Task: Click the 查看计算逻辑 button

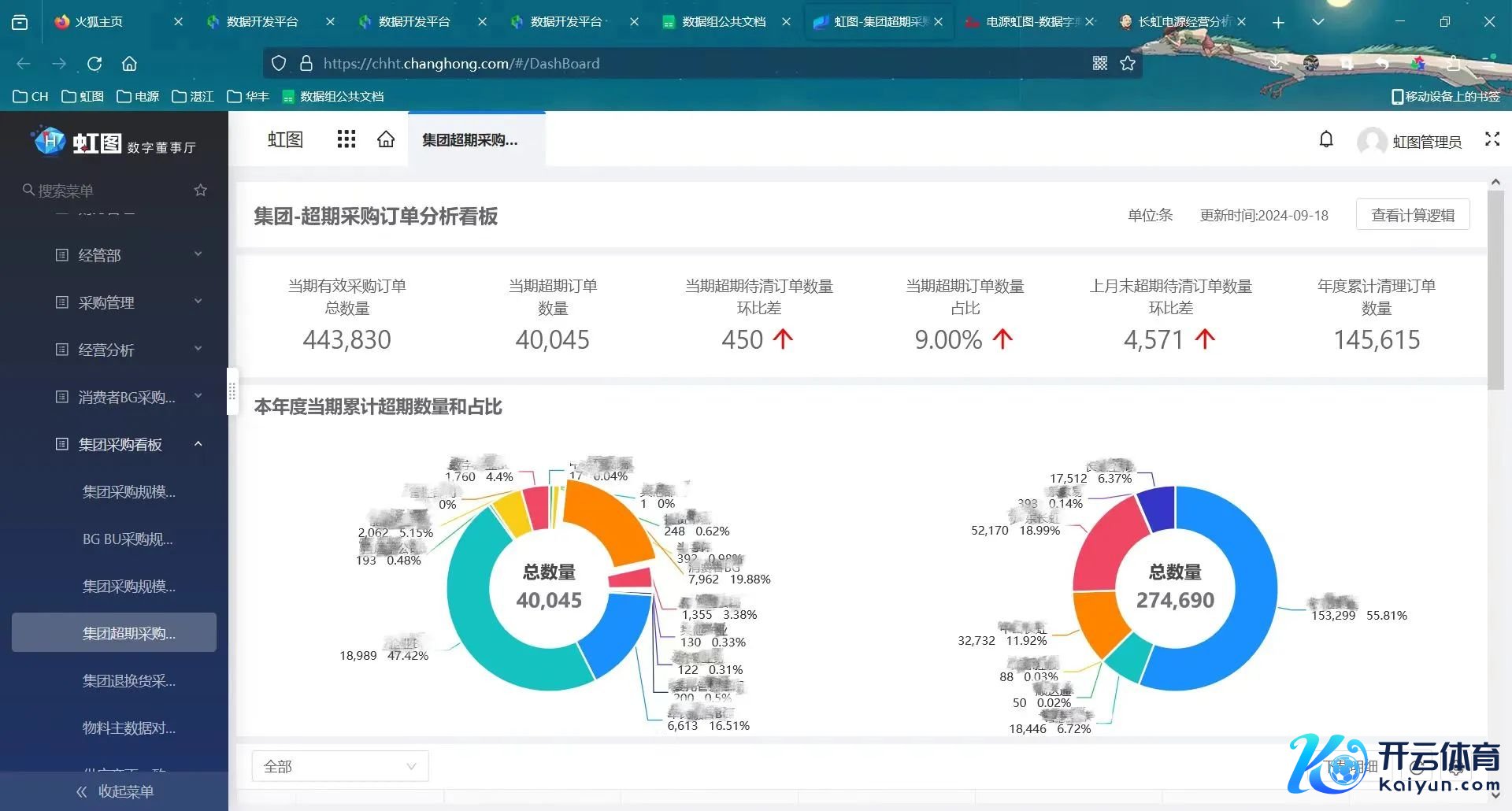Action: click(1412, 215)
